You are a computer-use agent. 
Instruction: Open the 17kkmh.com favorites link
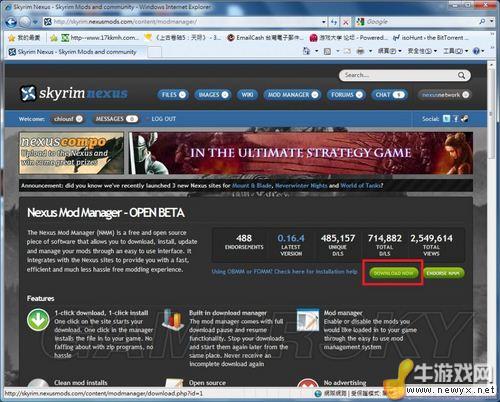[x=100, y=38]
